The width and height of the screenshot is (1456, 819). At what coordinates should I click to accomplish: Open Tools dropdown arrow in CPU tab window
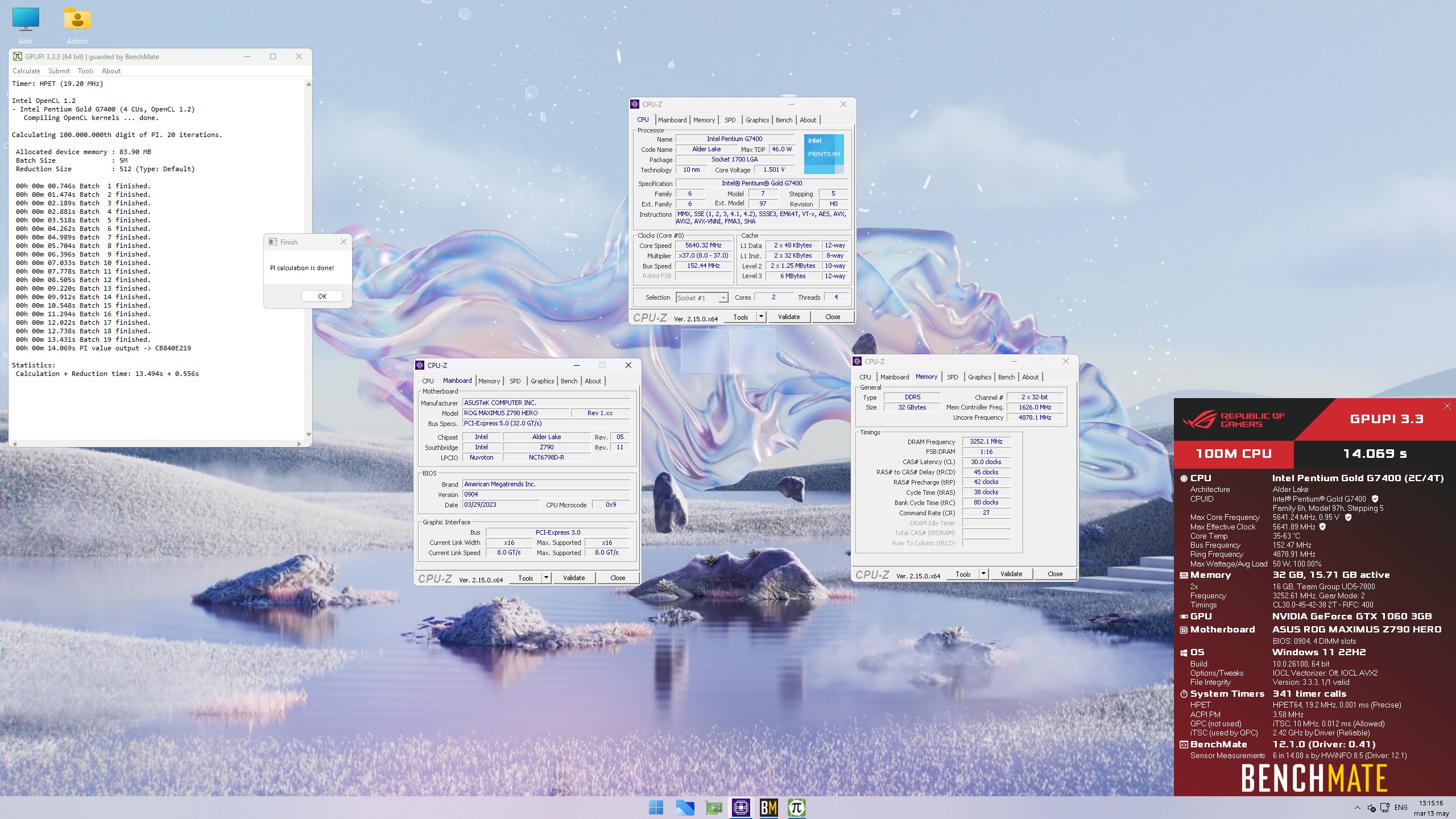[x=761, y=317]
